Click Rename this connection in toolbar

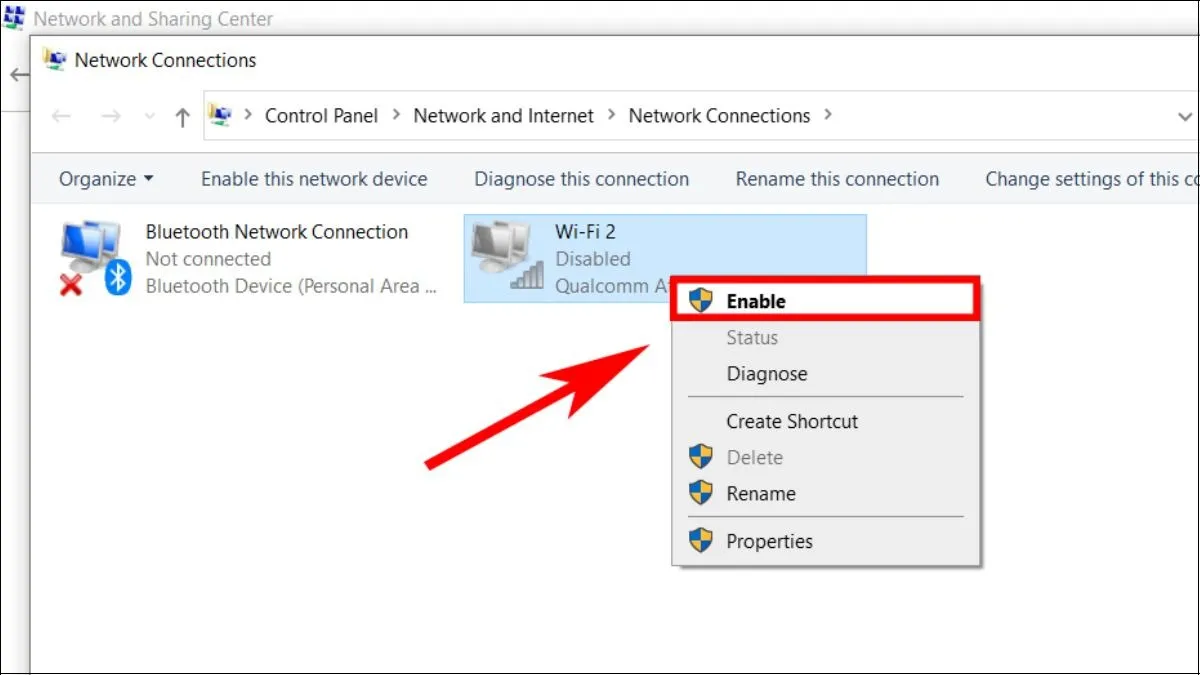[837, 179]
